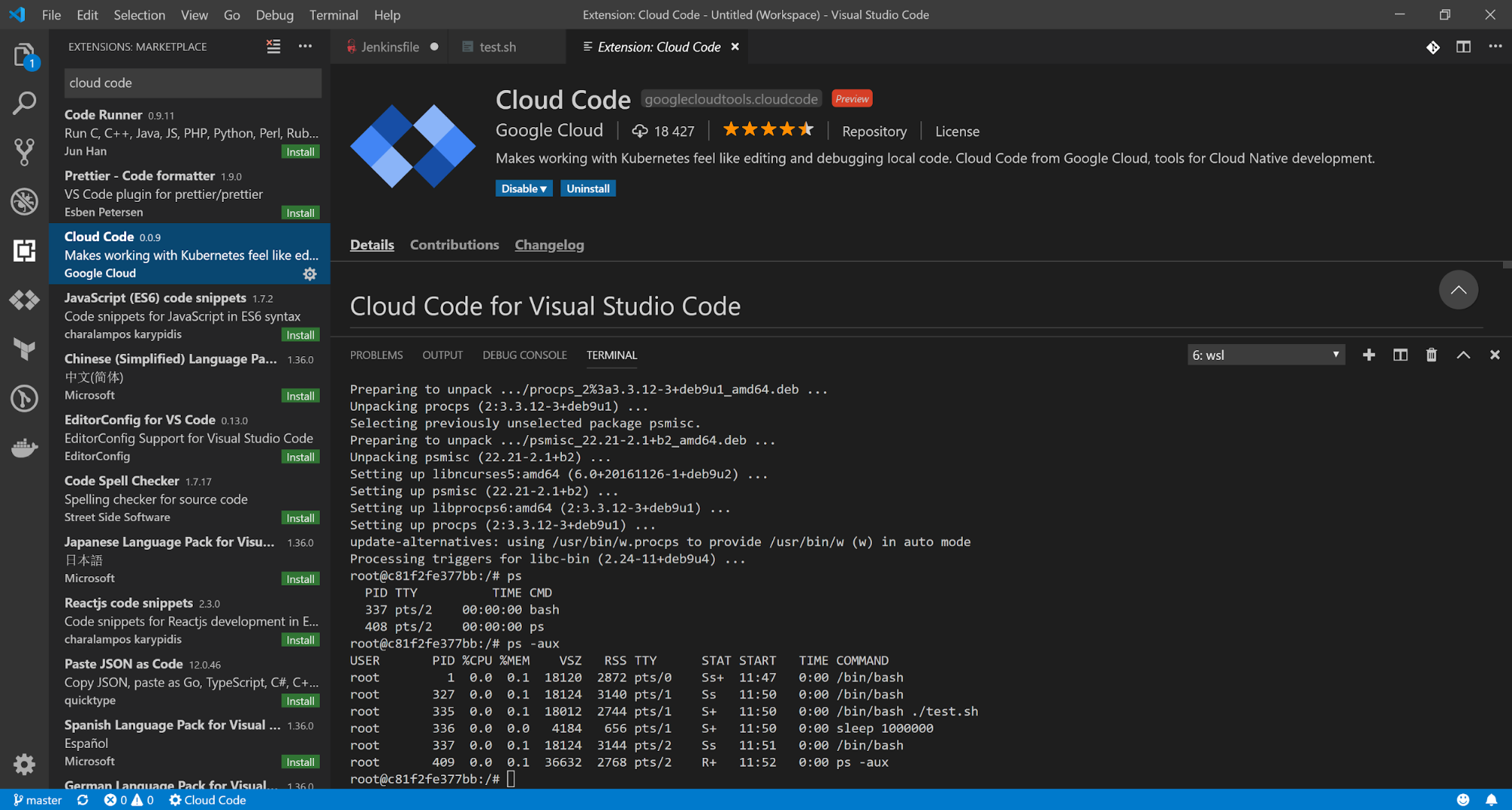Open the License link

[958, 131]
